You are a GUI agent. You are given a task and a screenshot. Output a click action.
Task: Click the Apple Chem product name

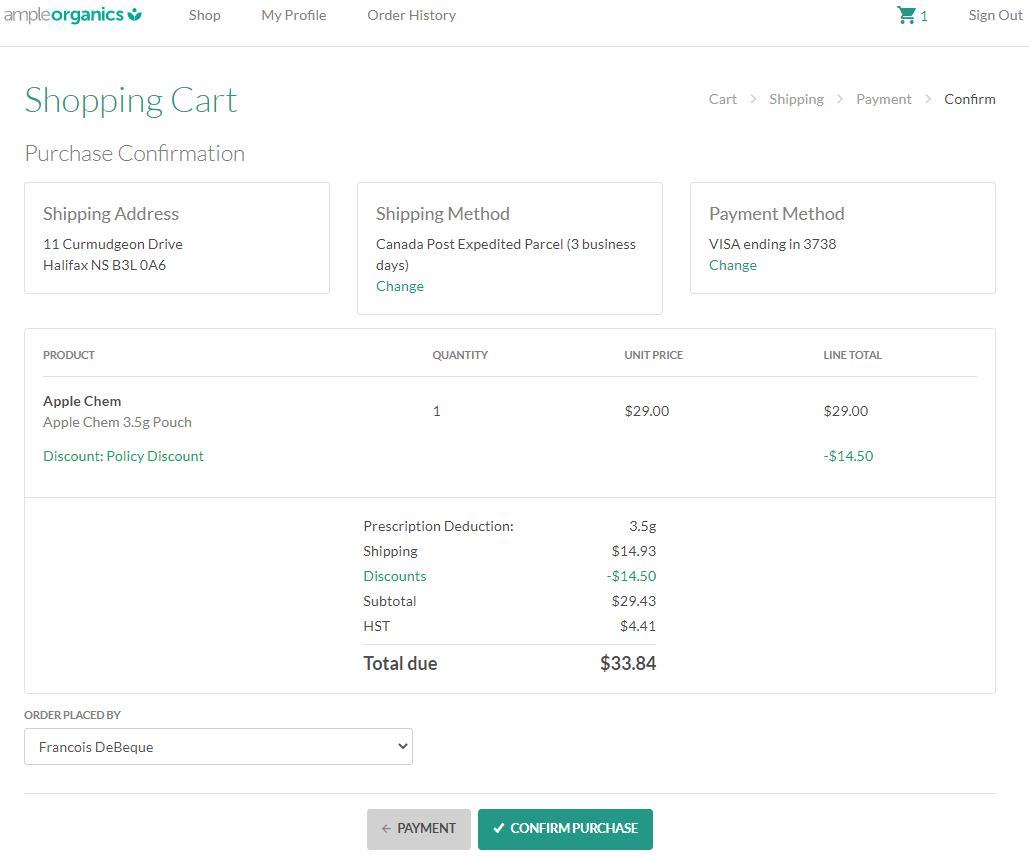[x=82, y=401]
